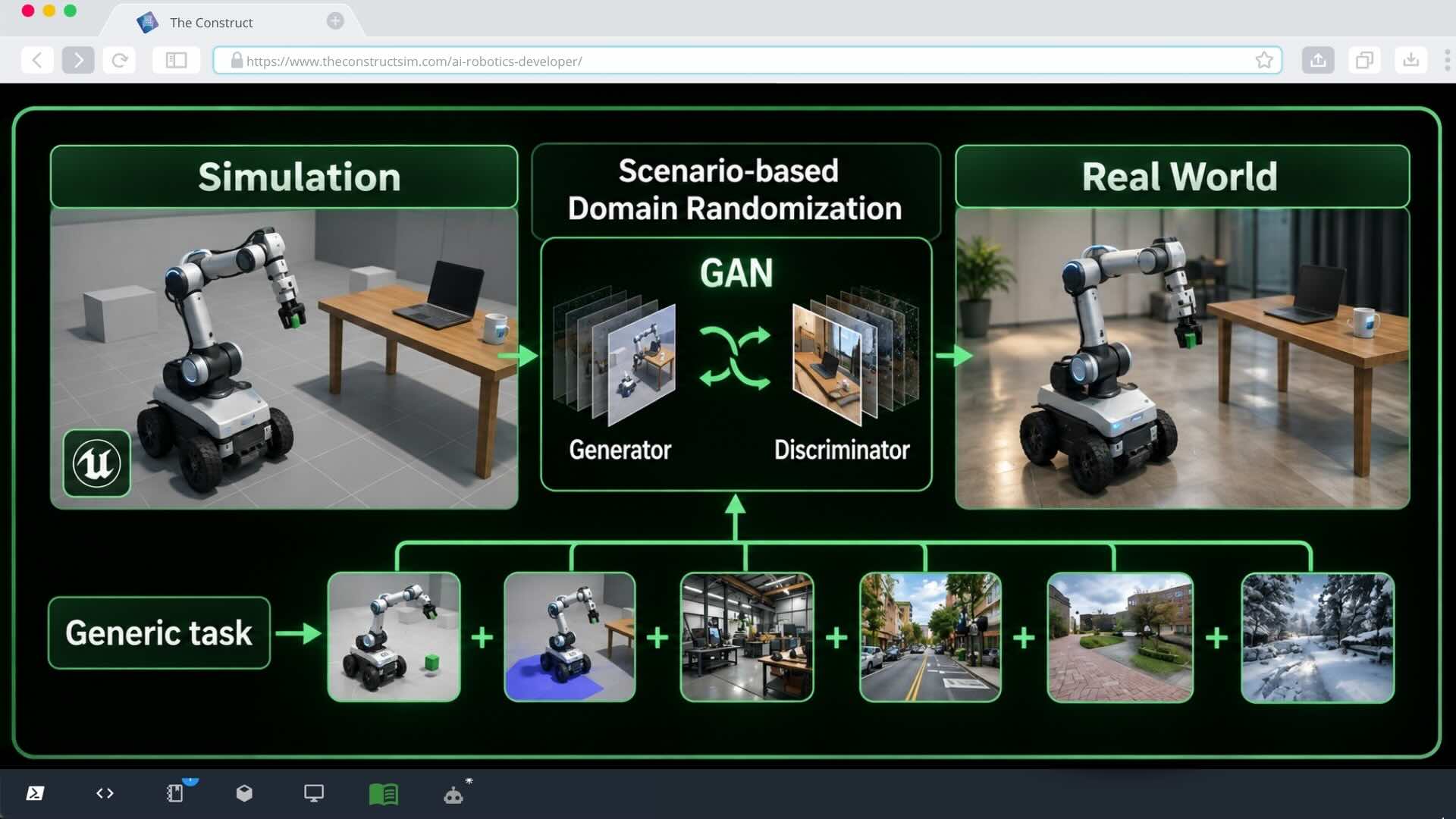Screen dimensions: 1456x819
Task: Select The Construct browser tab
Action: pyautogui.click(x=231, y=22)
